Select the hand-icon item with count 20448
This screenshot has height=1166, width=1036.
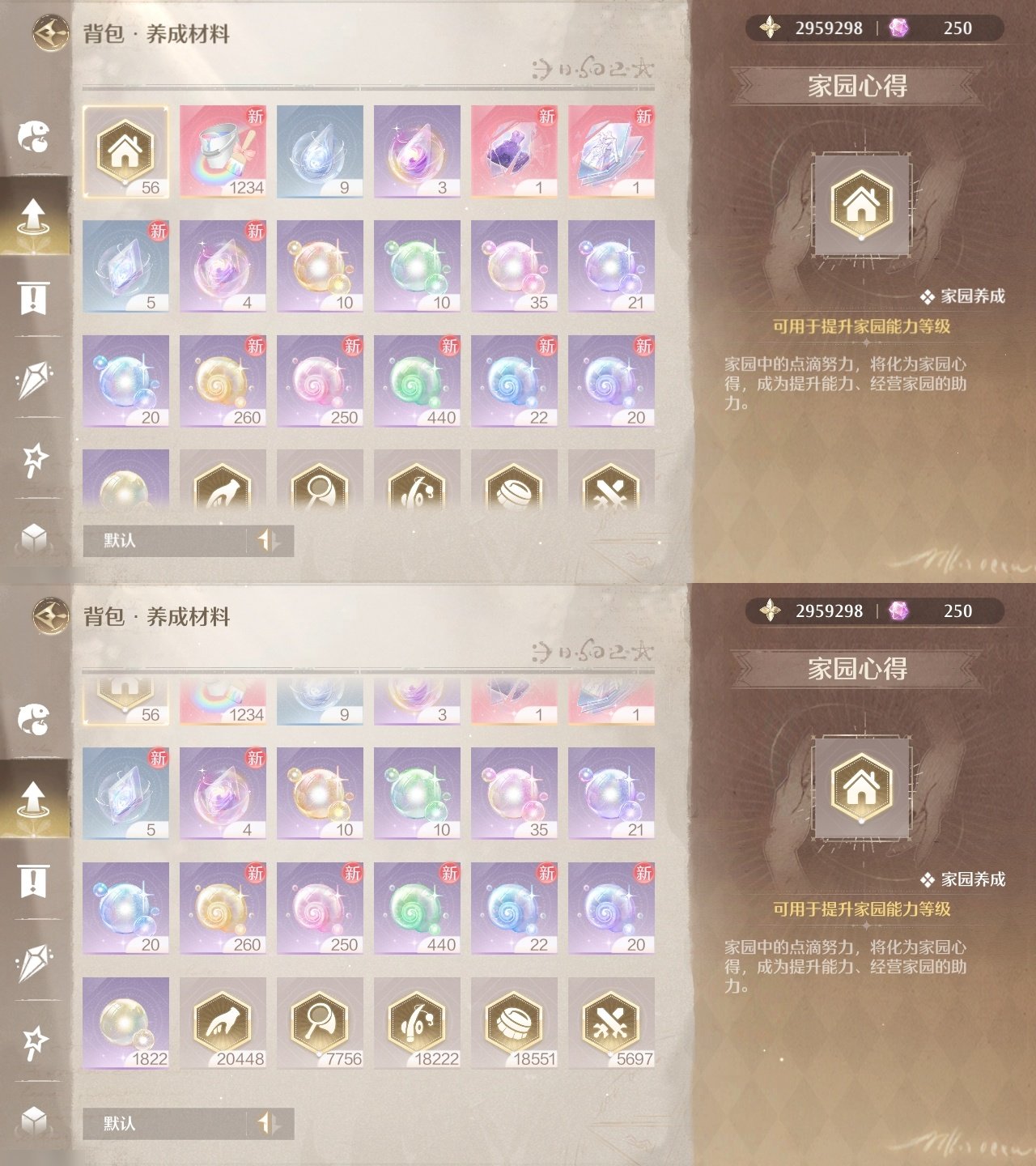(x=223, y=1023)
